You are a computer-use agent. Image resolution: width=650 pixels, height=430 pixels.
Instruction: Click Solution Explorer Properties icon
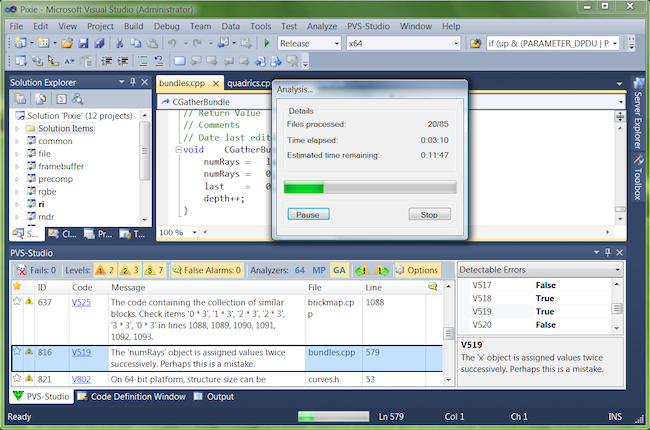click(x=20, y=99)
